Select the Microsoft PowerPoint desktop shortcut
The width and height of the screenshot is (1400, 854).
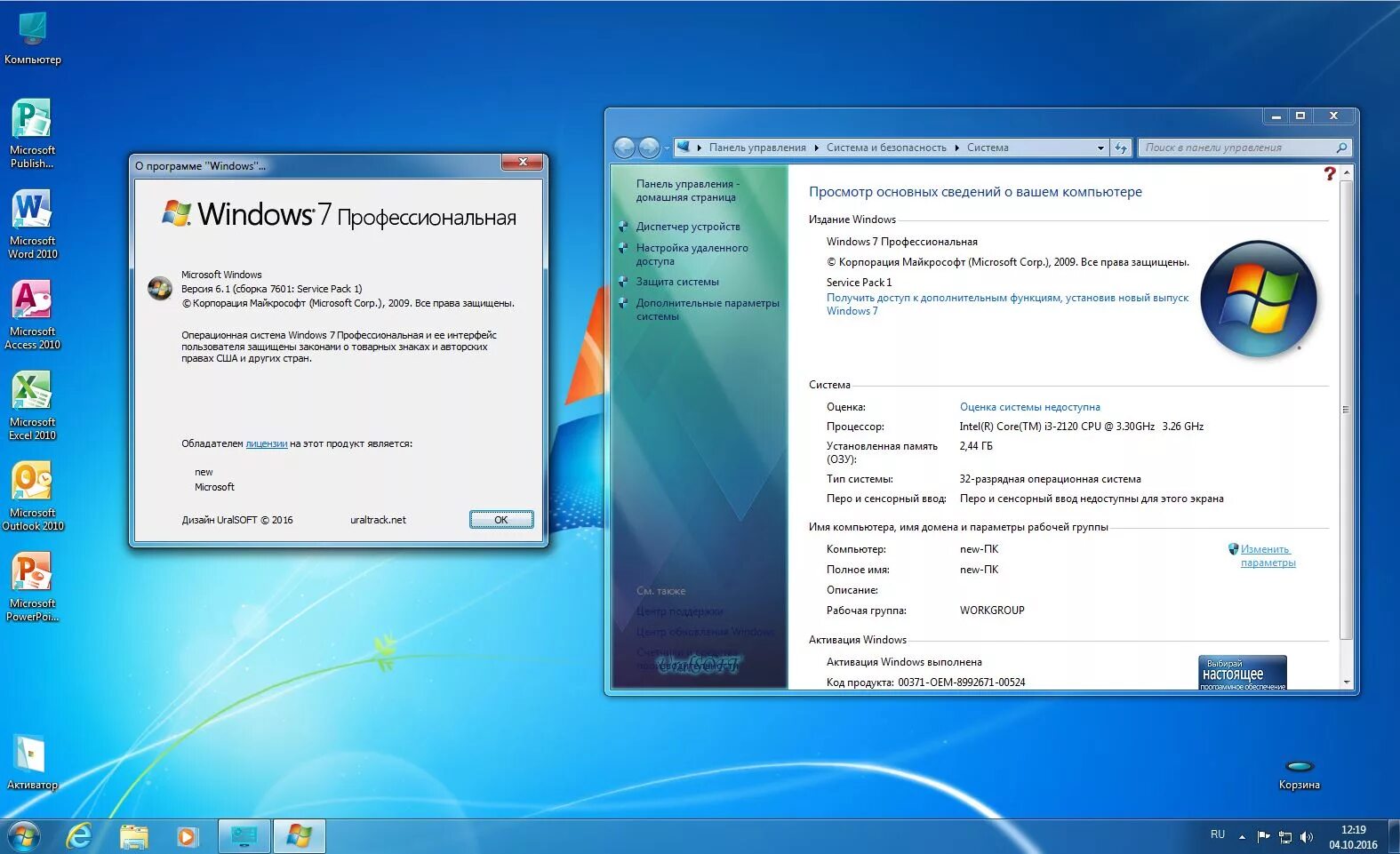pyautogui.click(x=32, y=587)
